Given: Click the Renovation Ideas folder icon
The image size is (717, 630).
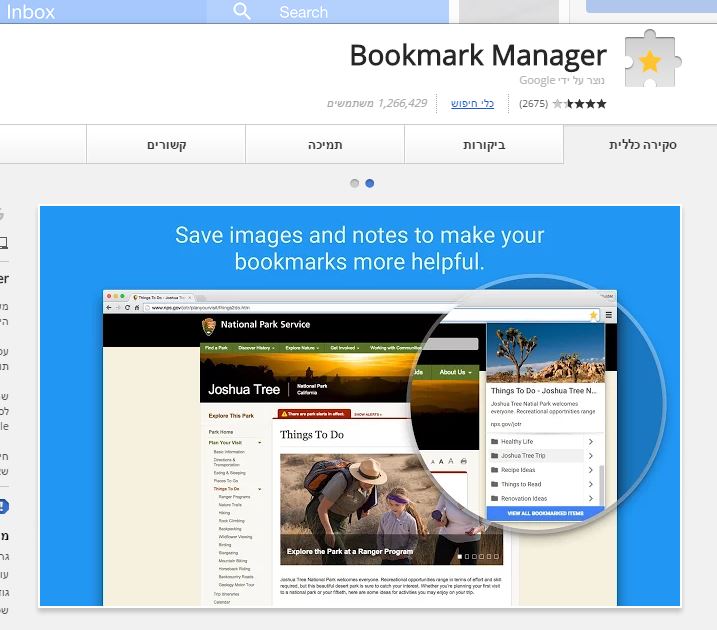Looking at the screenshot, I should 494,498.
